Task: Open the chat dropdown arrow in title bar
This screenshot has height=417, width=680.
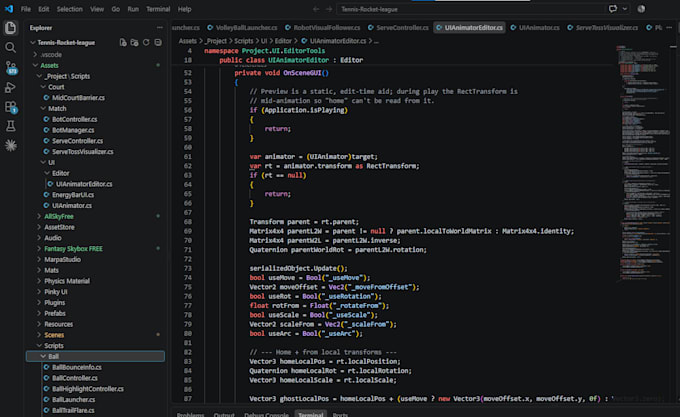Action: (x=624, y=9)
